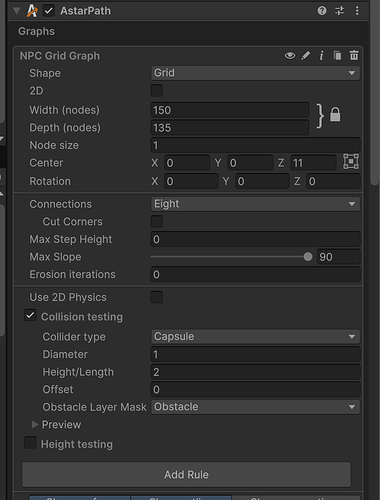Open AstarPath help reference icon
Viewport: 380px width, 500px height.
point(322,11)
